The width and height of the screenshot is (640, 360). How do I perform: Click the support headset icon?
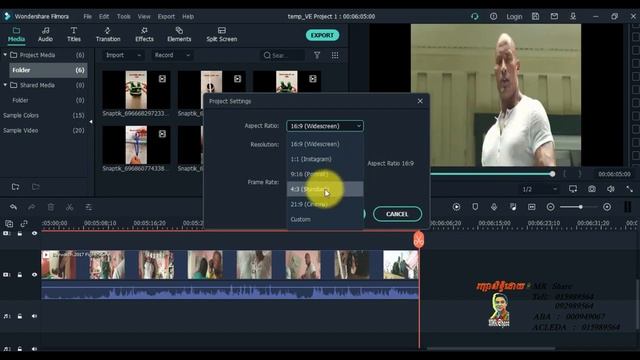pos(475,16)
